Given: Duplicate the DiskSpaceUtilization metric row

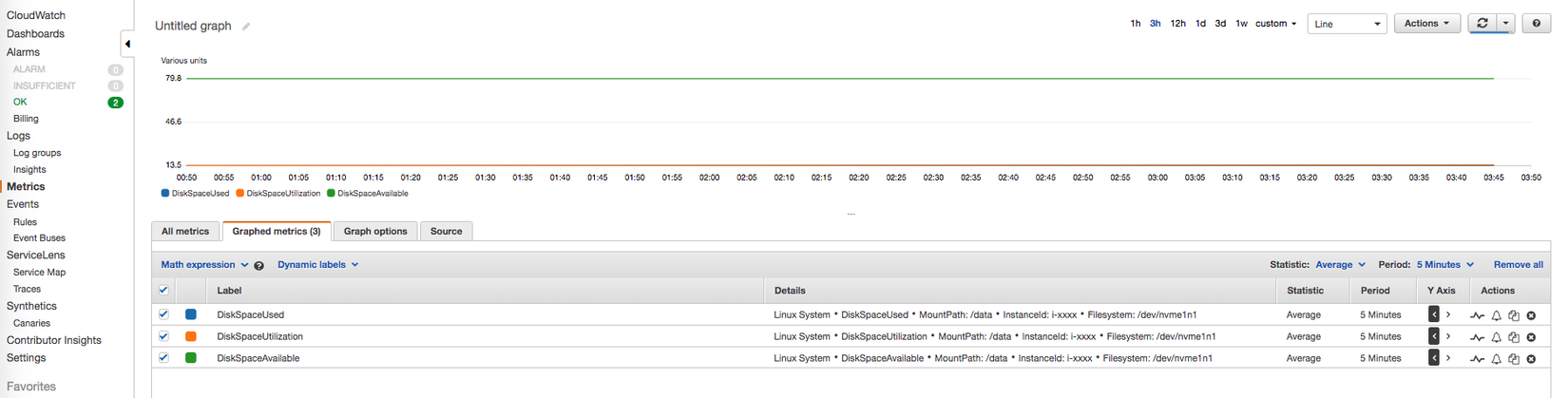Looking at the screenshot, I should [x=1514, y=337].
